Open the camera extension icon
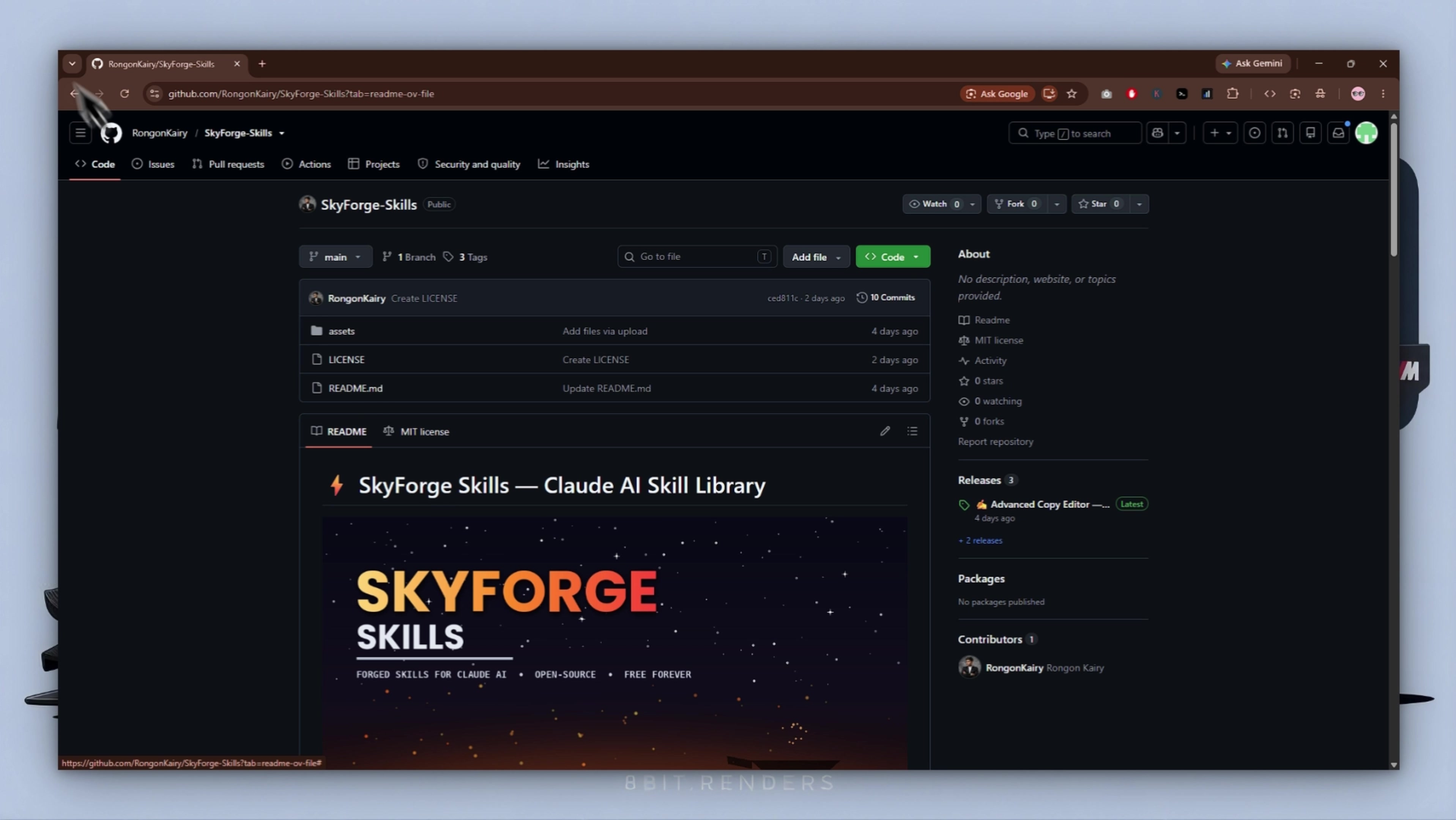Viewport: 1456px width, 820px height. 1107,94
